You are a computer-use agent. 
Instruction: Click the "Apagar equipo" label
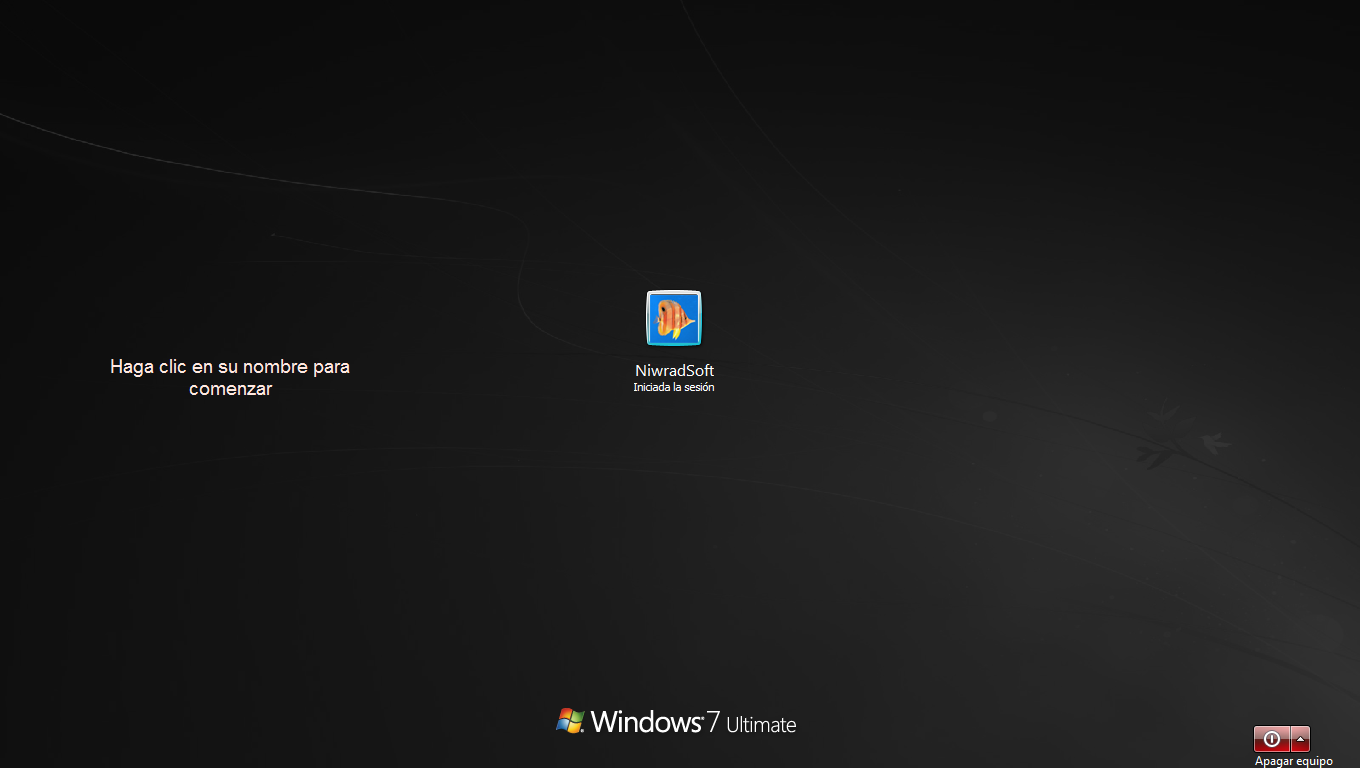click(1294, 761)
